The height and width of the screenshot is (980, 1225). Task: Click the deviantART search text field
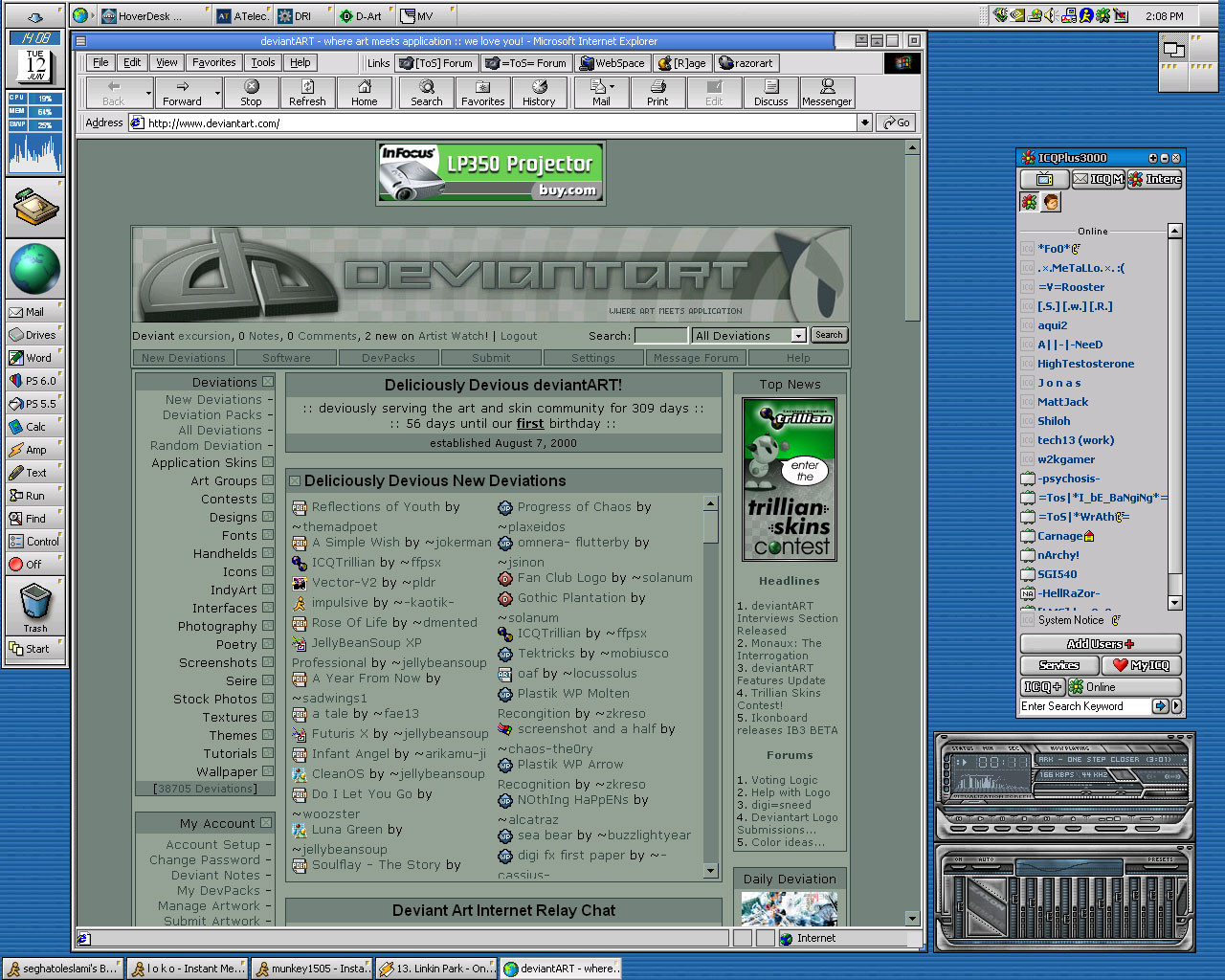660,336
